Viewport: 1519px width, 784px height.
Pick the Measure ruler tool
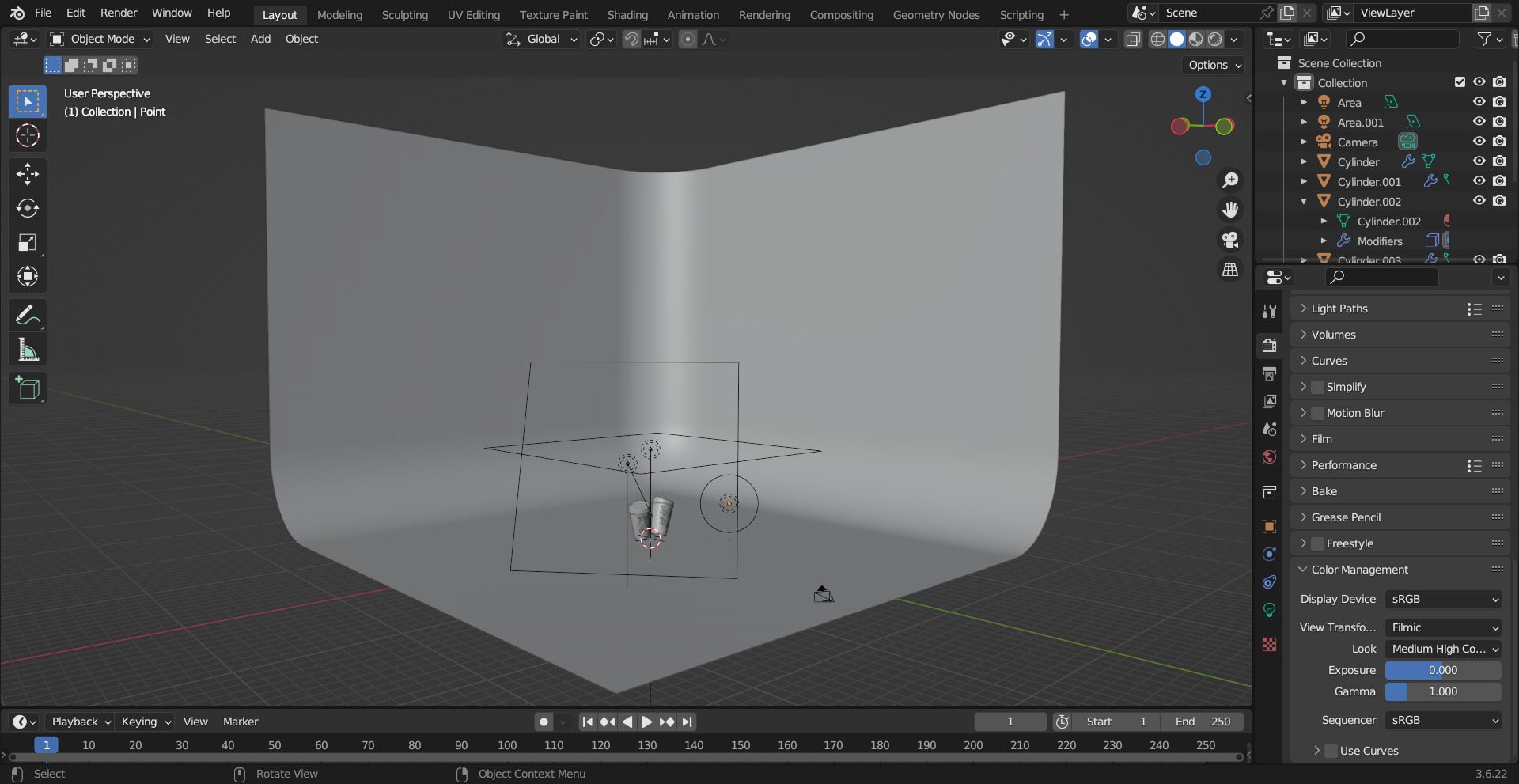click(x=28, y=350)
